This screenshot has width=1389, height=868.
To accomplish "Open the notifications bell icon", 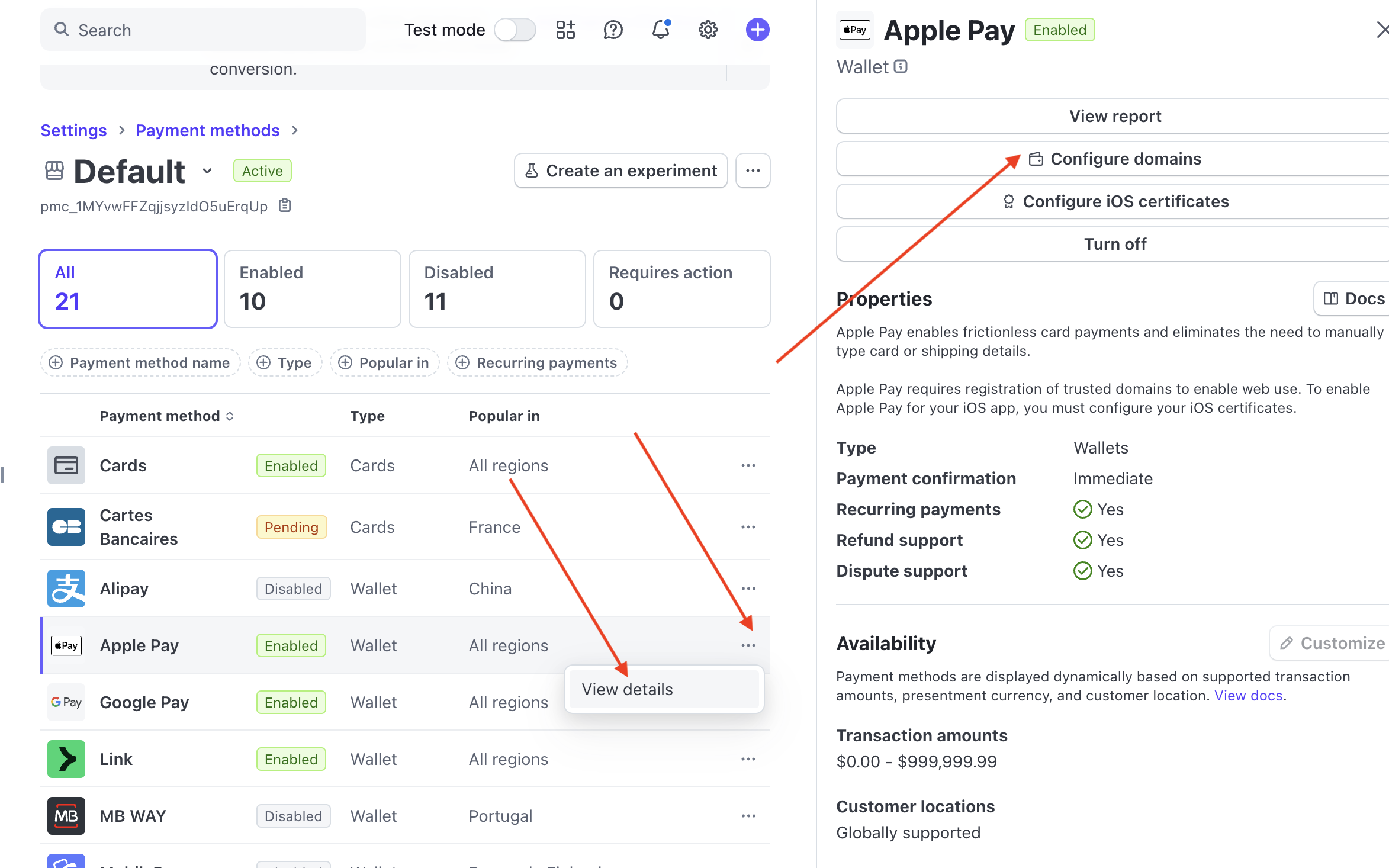I will point(661,30).
